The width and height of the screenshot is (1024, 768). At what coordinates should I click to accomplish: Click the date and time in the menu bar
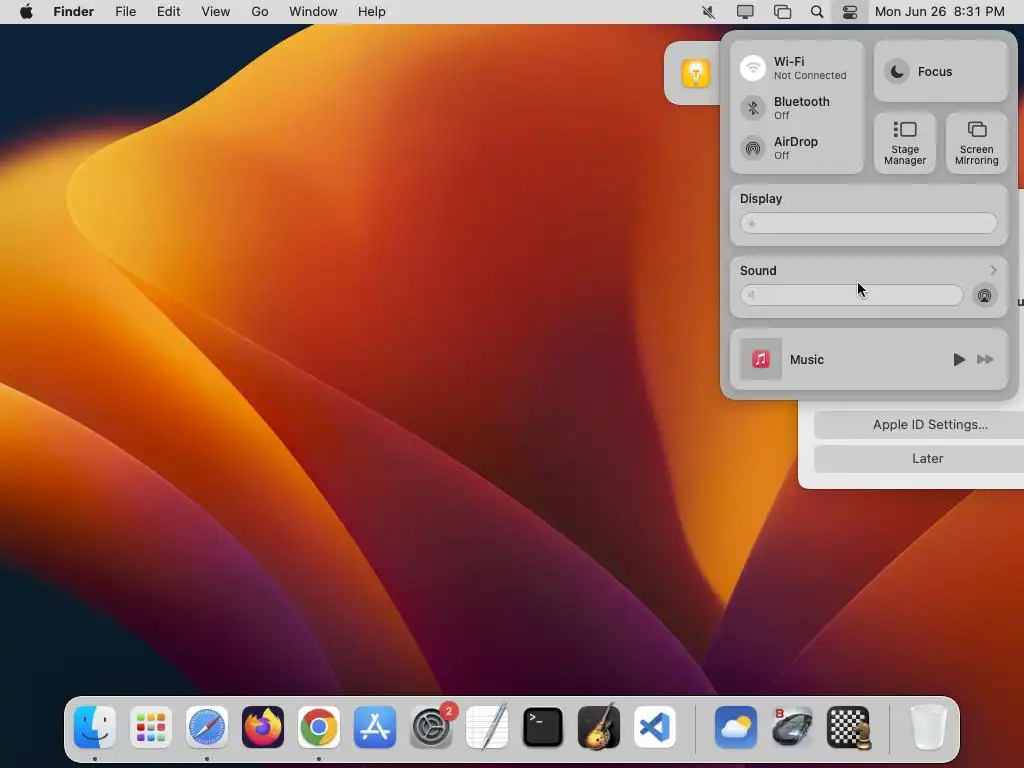(939, 12)
